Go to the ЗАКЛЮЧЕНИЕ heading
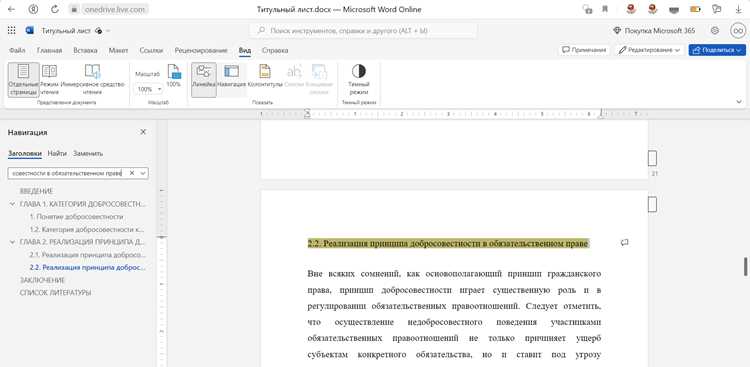The image size is (750, 367). click(x=42, y=280)
